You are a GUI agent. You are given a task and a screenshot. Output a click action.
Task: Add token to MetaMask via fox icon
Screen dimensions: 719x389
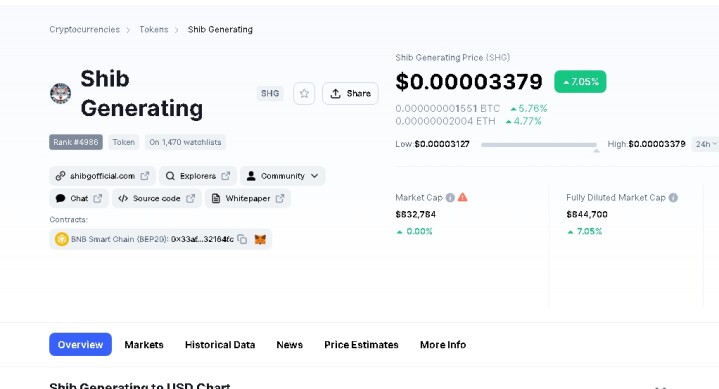coord(260,239)
